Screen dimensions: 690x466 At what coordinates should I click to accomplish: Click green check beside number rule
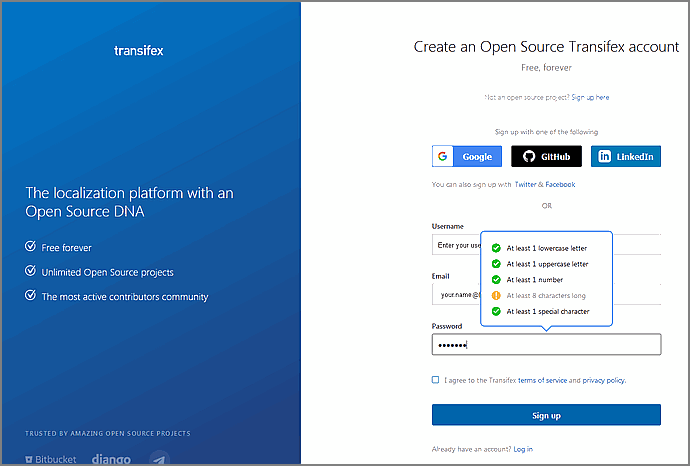click(x=496, y=280)
